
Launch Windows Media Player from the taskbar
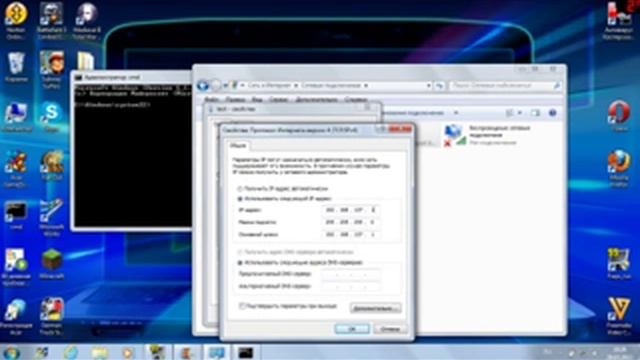(127, 352)
